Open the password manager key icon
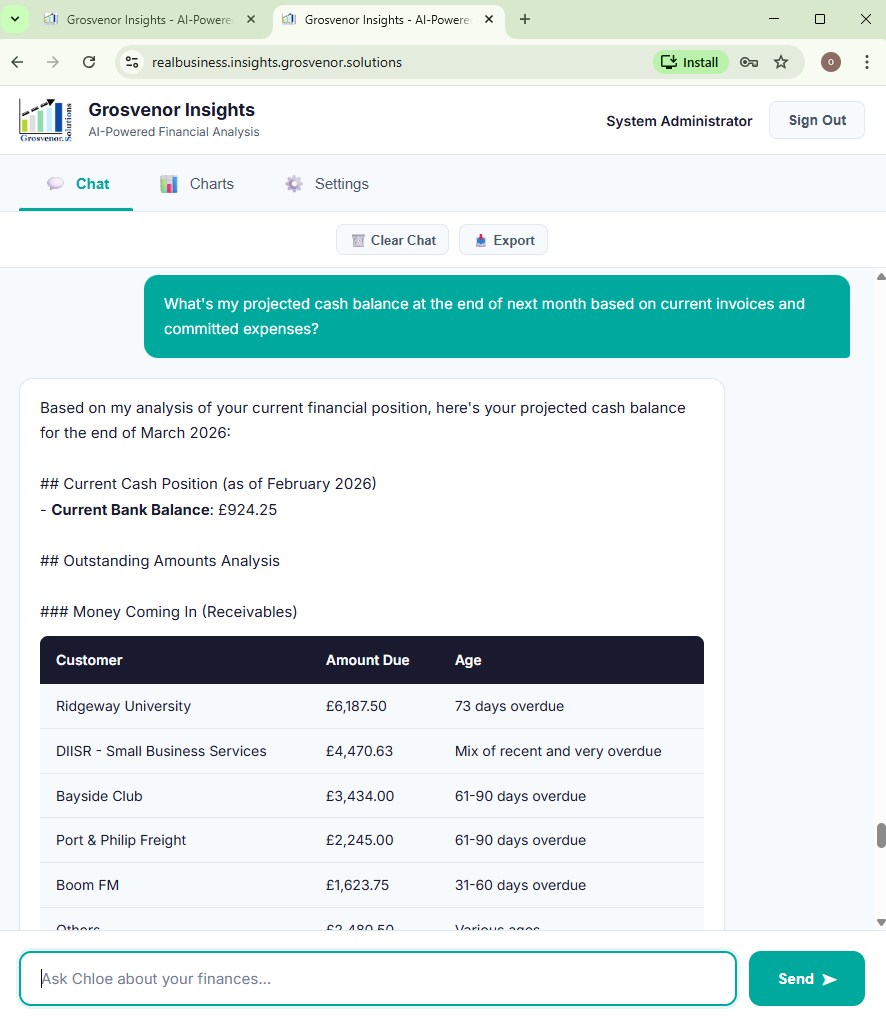 [749, 62]
